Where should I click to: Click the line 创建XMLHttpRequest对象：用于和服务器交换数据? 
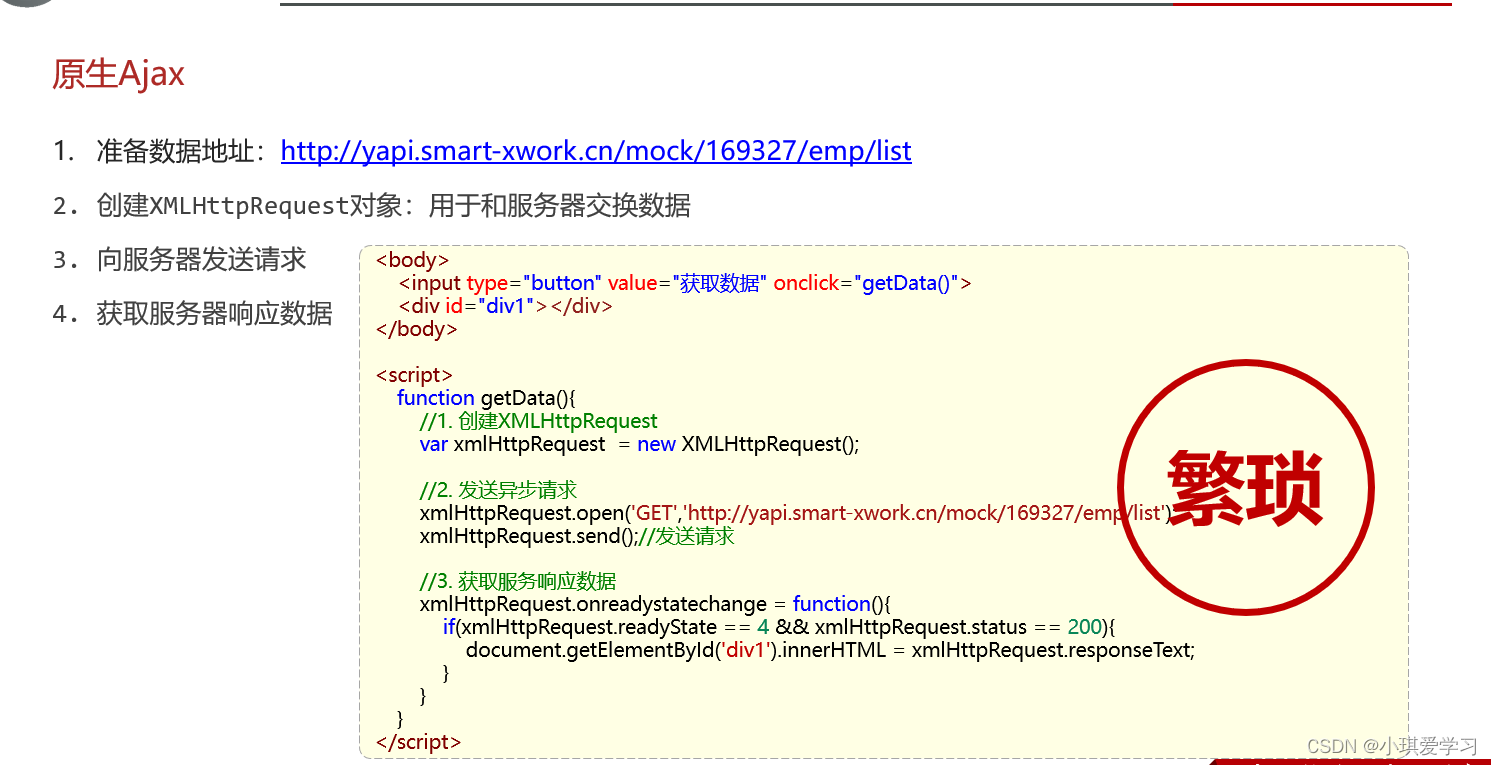[393, 206]
